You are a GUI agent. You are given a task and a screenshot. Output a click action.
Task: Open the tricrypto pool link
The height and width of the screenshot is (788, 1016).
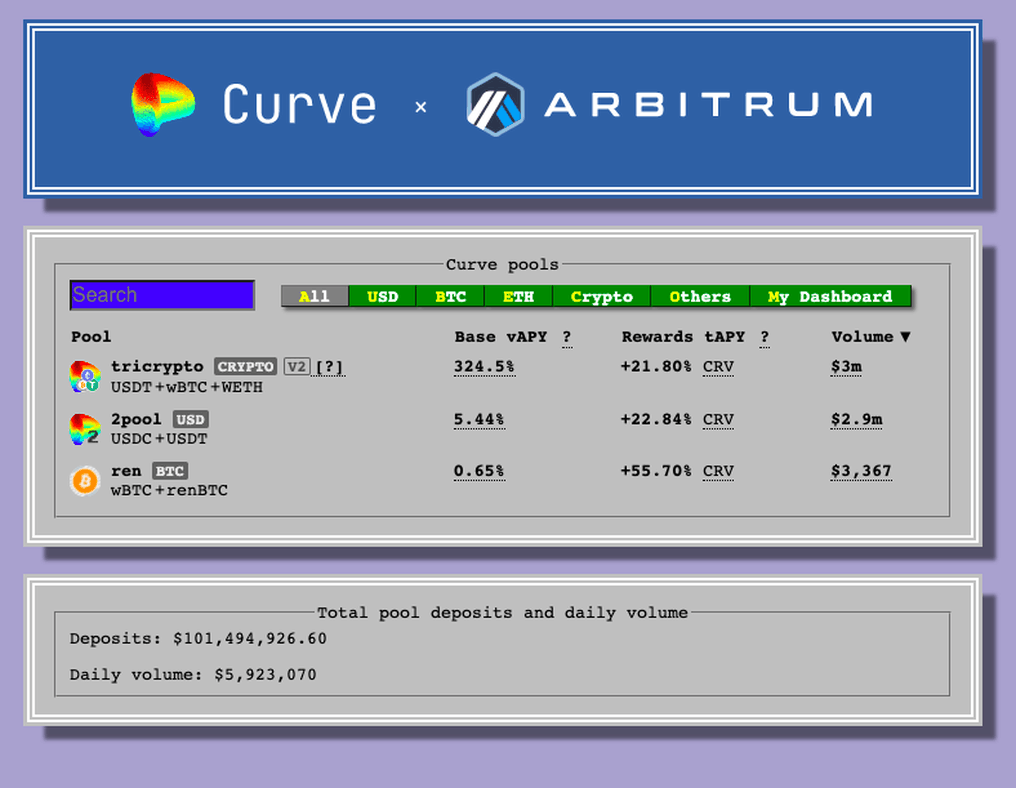[x=157, y=366]
